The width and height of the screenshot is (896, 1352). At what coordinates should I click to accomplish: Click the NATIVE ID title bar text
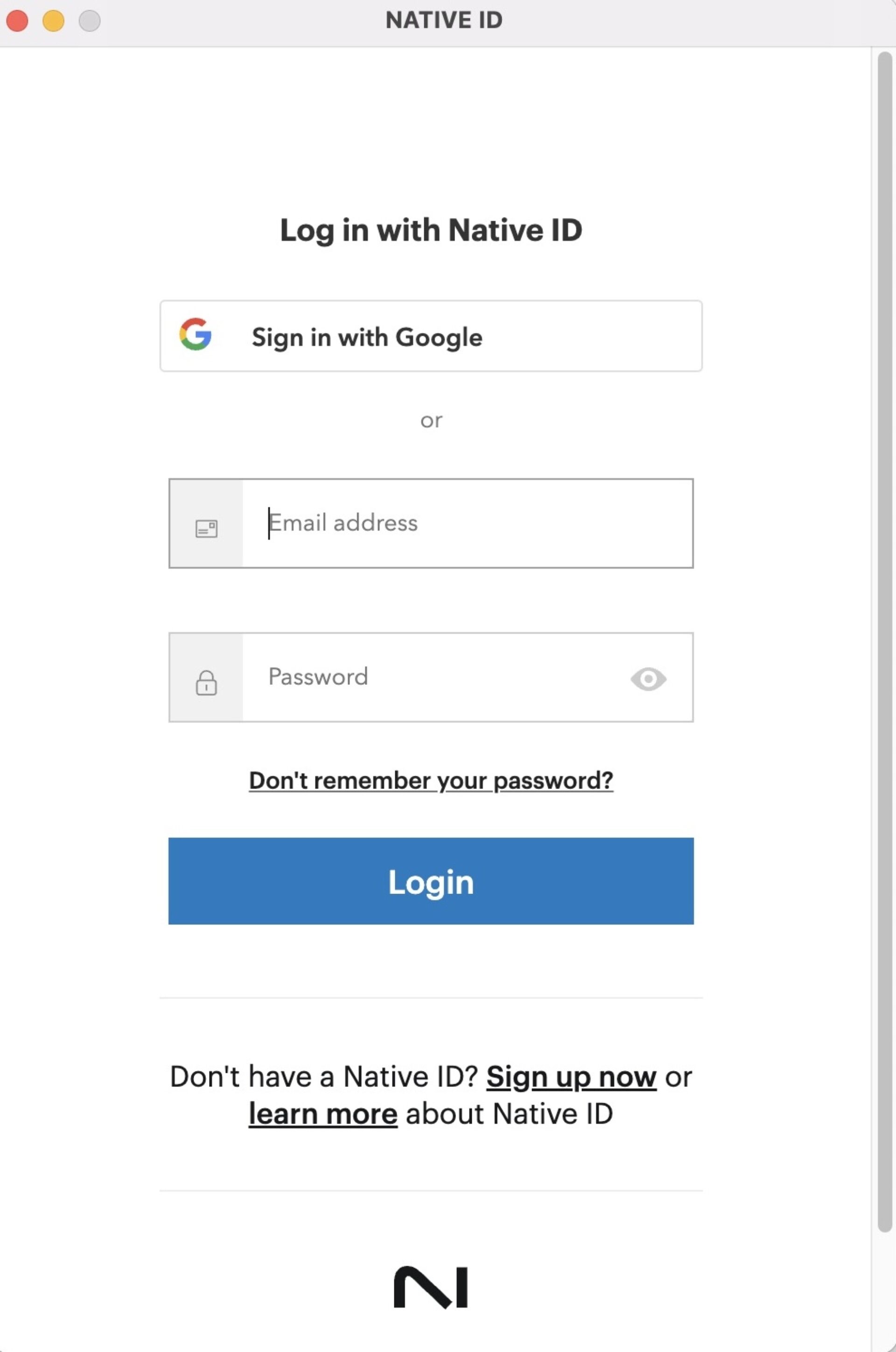coord(444,21)
